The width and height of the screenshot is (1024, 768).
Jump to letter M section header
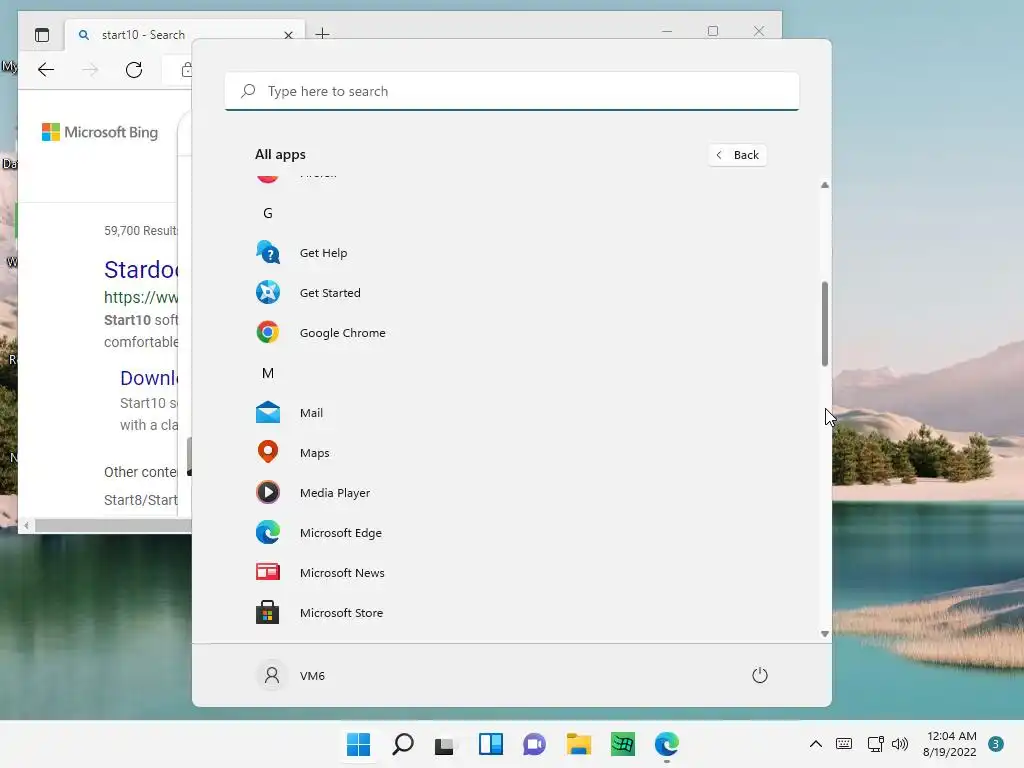coord(268,373)
